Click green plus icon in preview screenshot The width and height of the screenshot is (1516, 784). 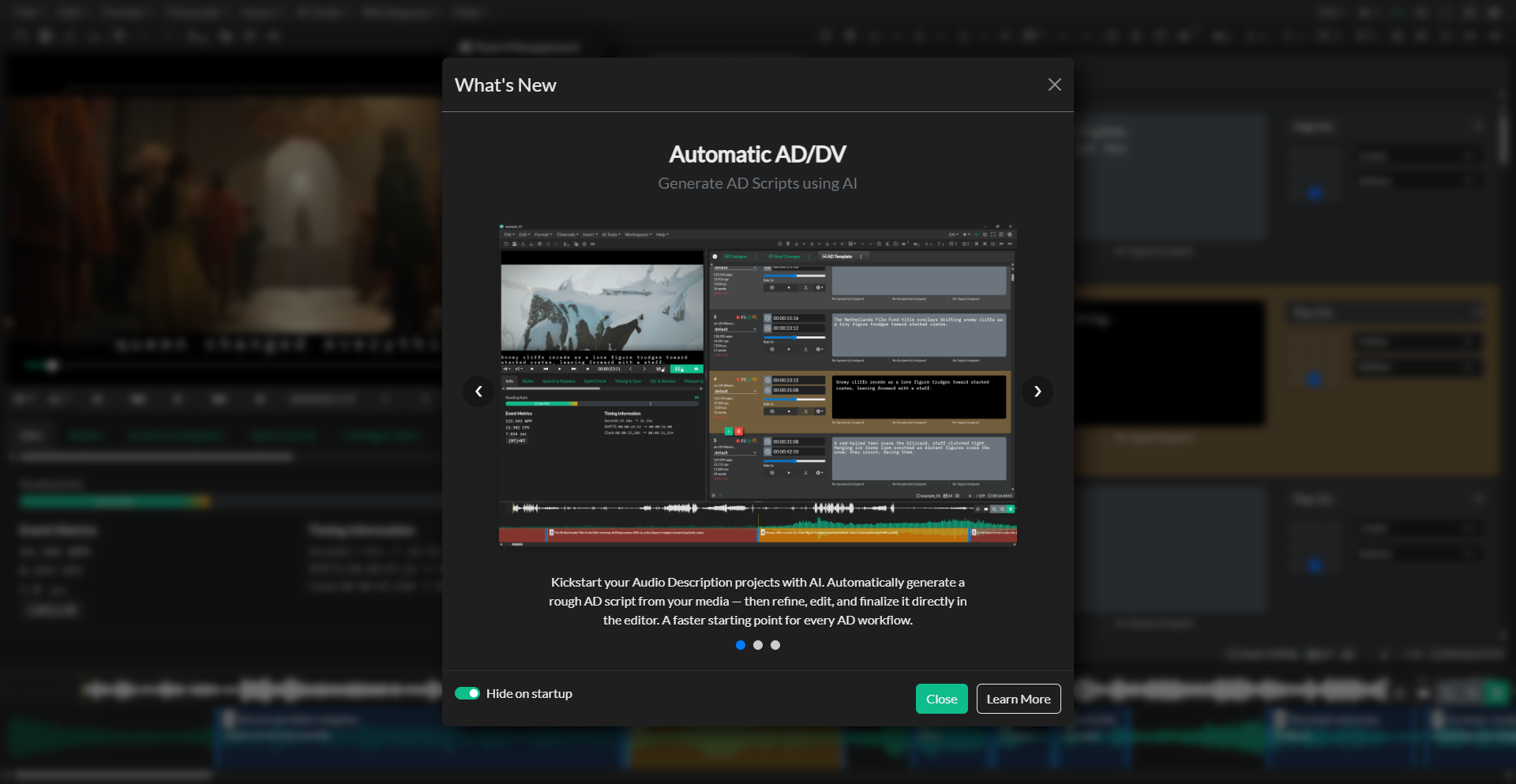(x=729, y=432)
